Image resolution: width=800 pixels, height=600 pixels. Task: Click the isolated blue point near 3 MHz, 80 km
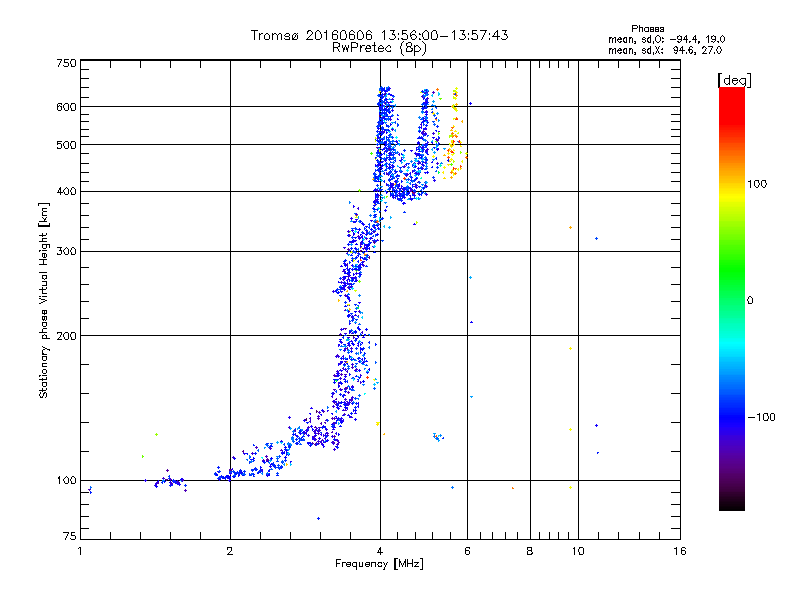click(x=318, y=518)
